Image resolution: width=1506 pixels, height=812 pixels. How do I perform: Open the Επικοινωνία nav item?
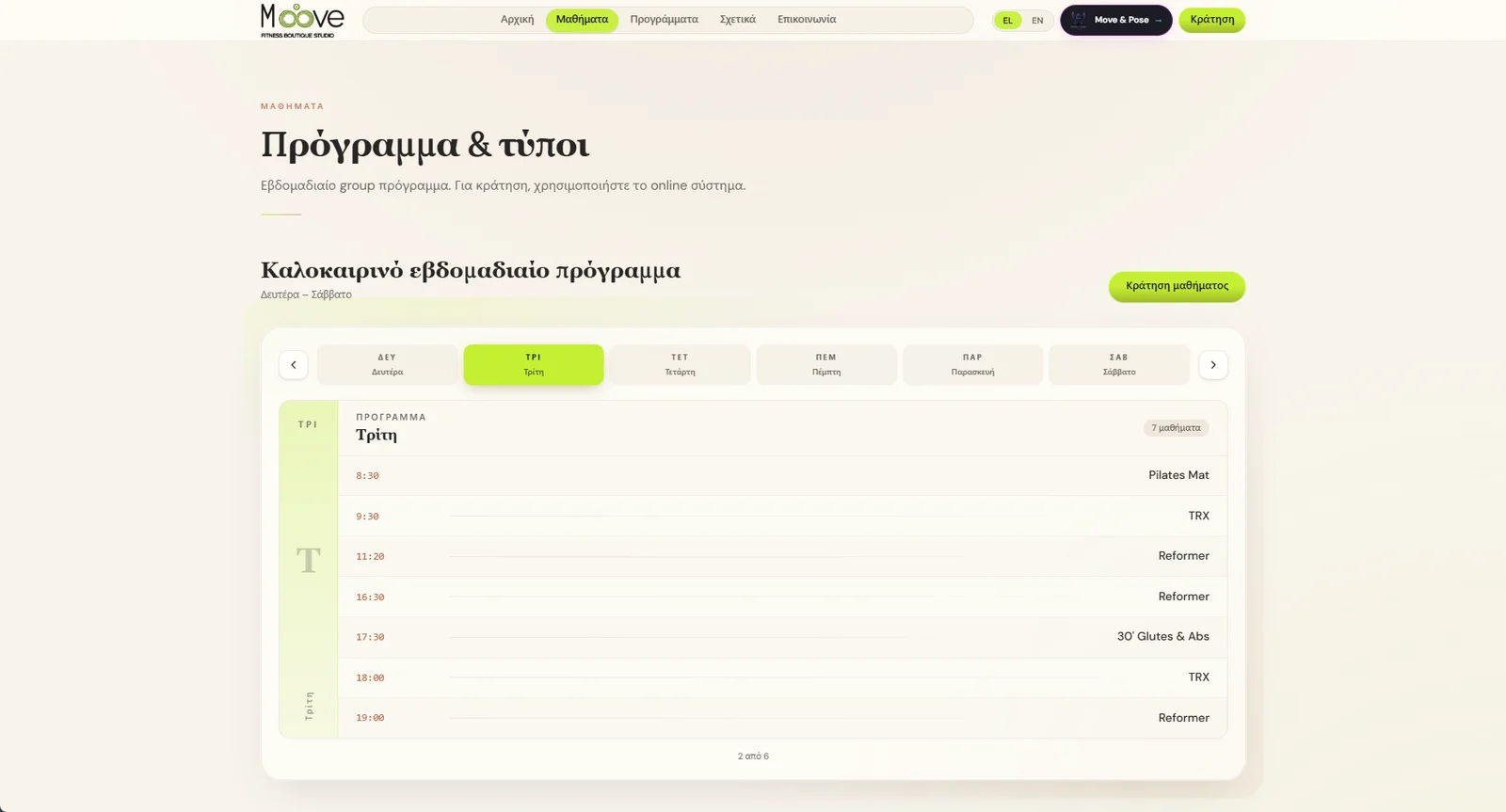pyautogui.click(x=807, y=20)
